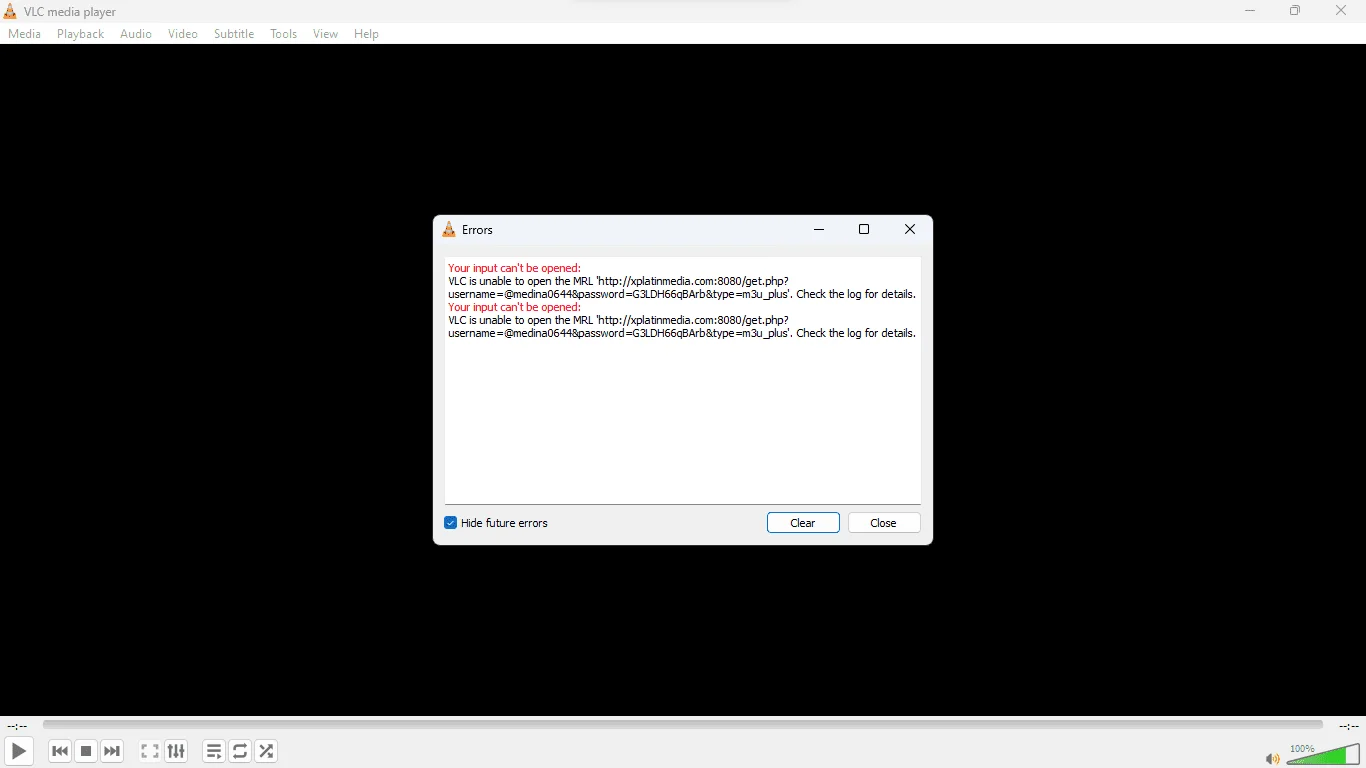Image resolution: width=1366 pixels, height=768 pixels.
Task: Adjust the green volume slider
Action: [1323, 754]
